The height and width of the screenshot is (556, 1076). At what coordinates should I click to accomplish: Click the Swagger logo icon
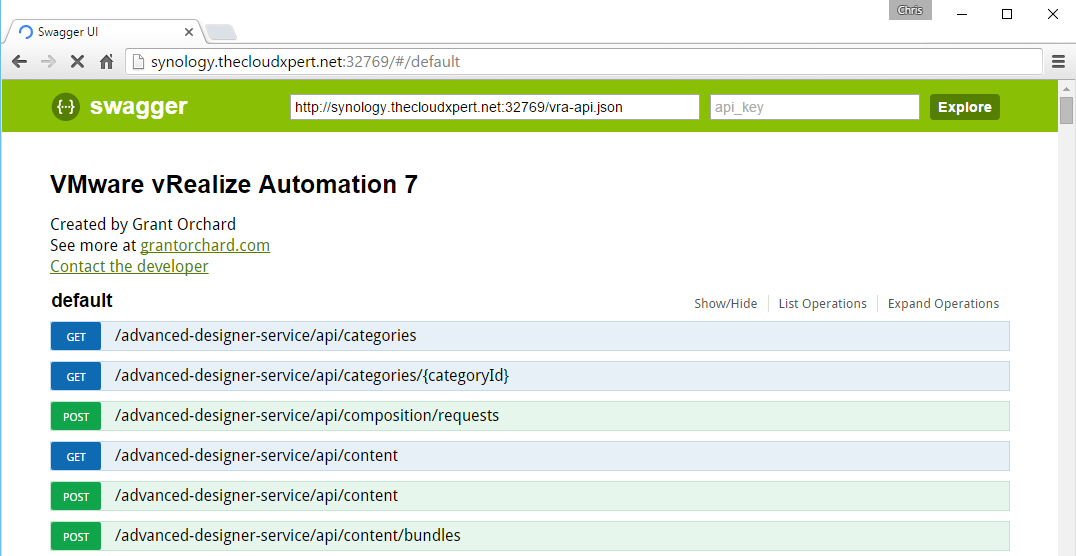click(66, 107)
